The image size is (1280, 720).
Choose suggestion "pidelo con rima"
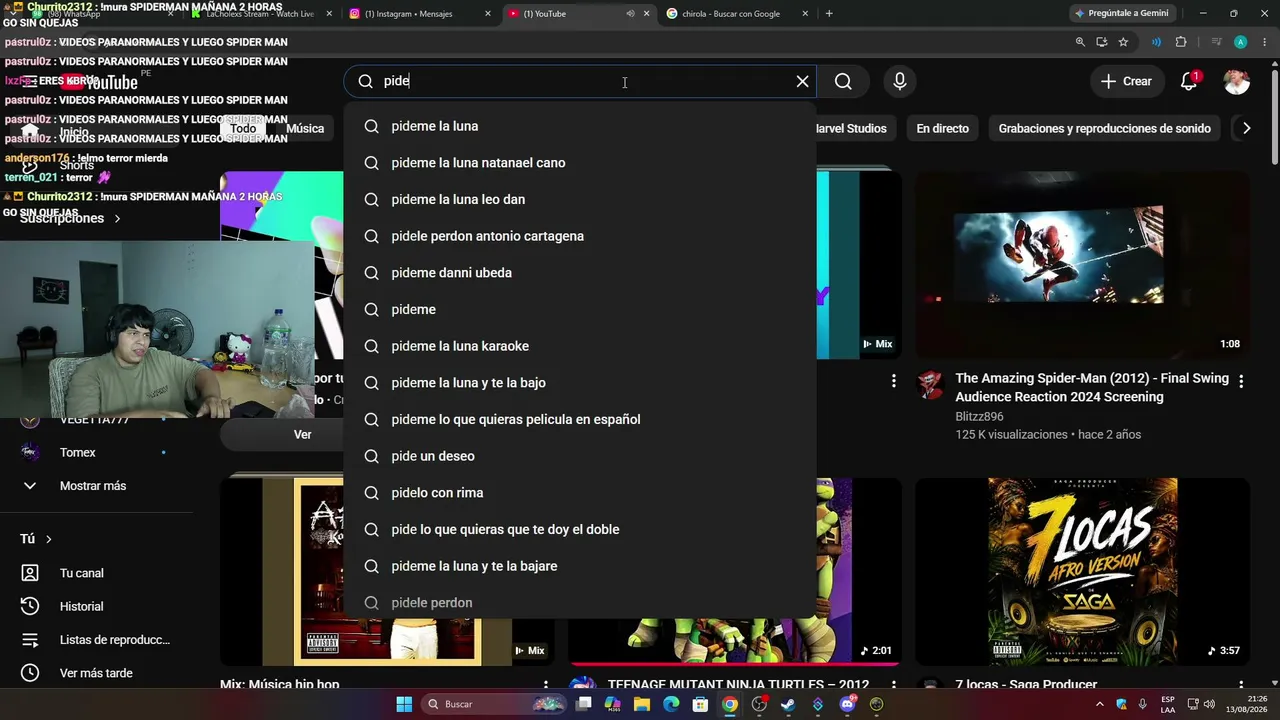(580, 493)
